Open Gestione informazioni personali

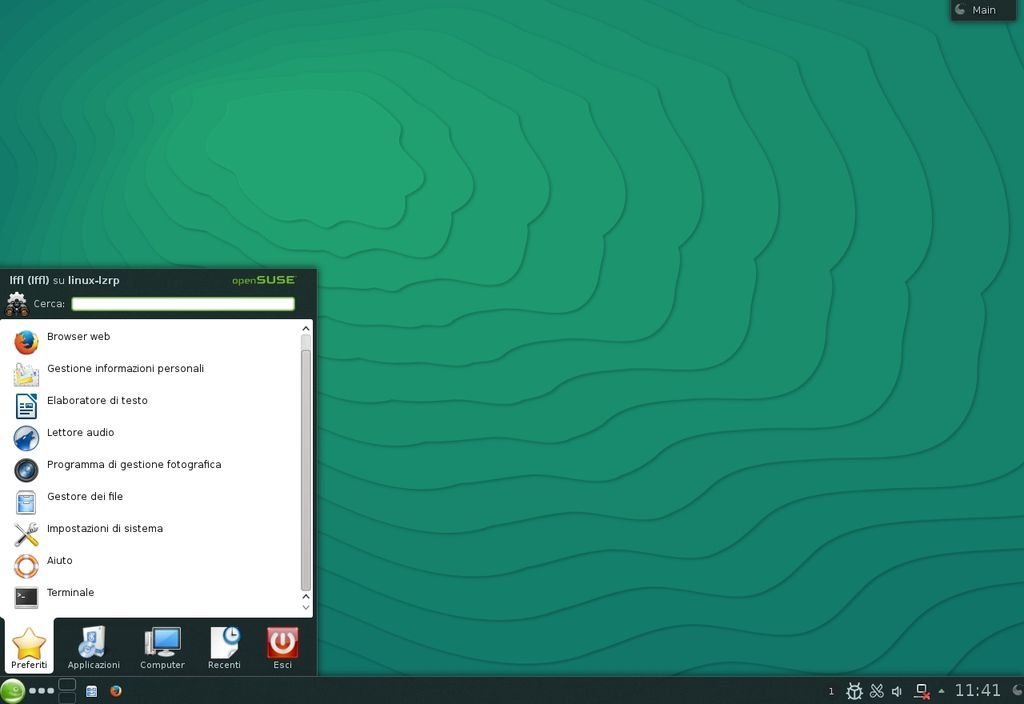(x=125, y=369)
